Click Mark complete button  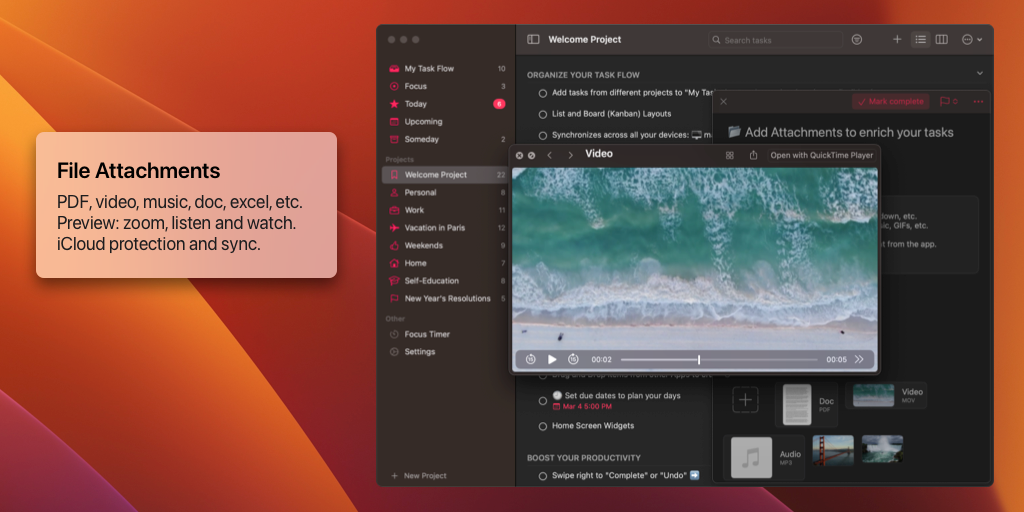click(891, 101)
